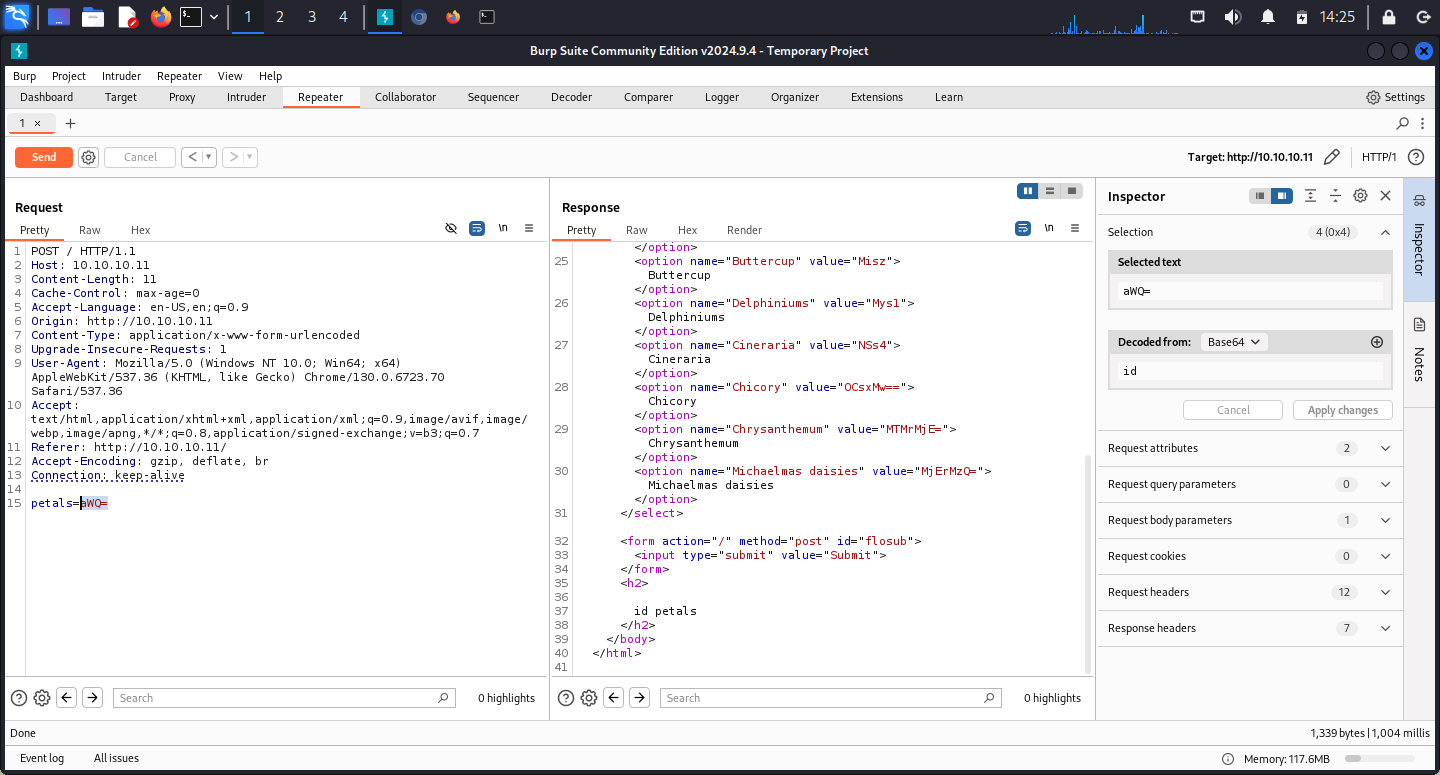1440x775 pixels.
Task: Expand Request cookies section
Action: (x=1385, y=556)
